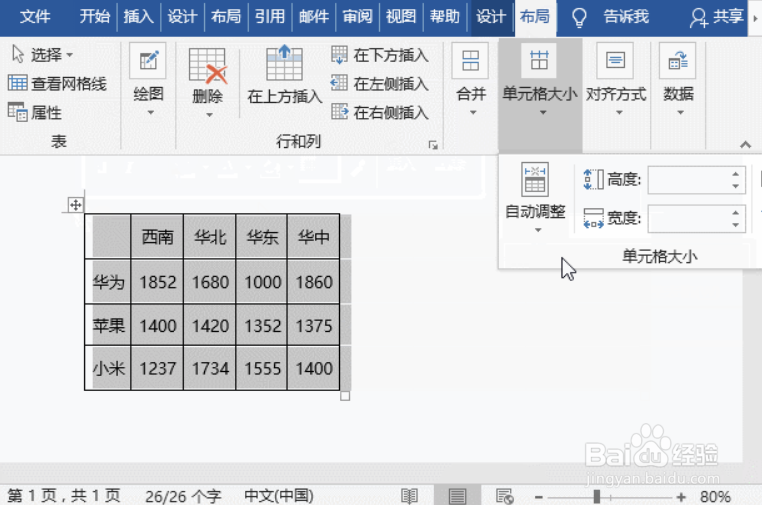Viewport: 762px width, 505px height.
Task: Open table 属性 properties
Action: [x=35, y=113]
